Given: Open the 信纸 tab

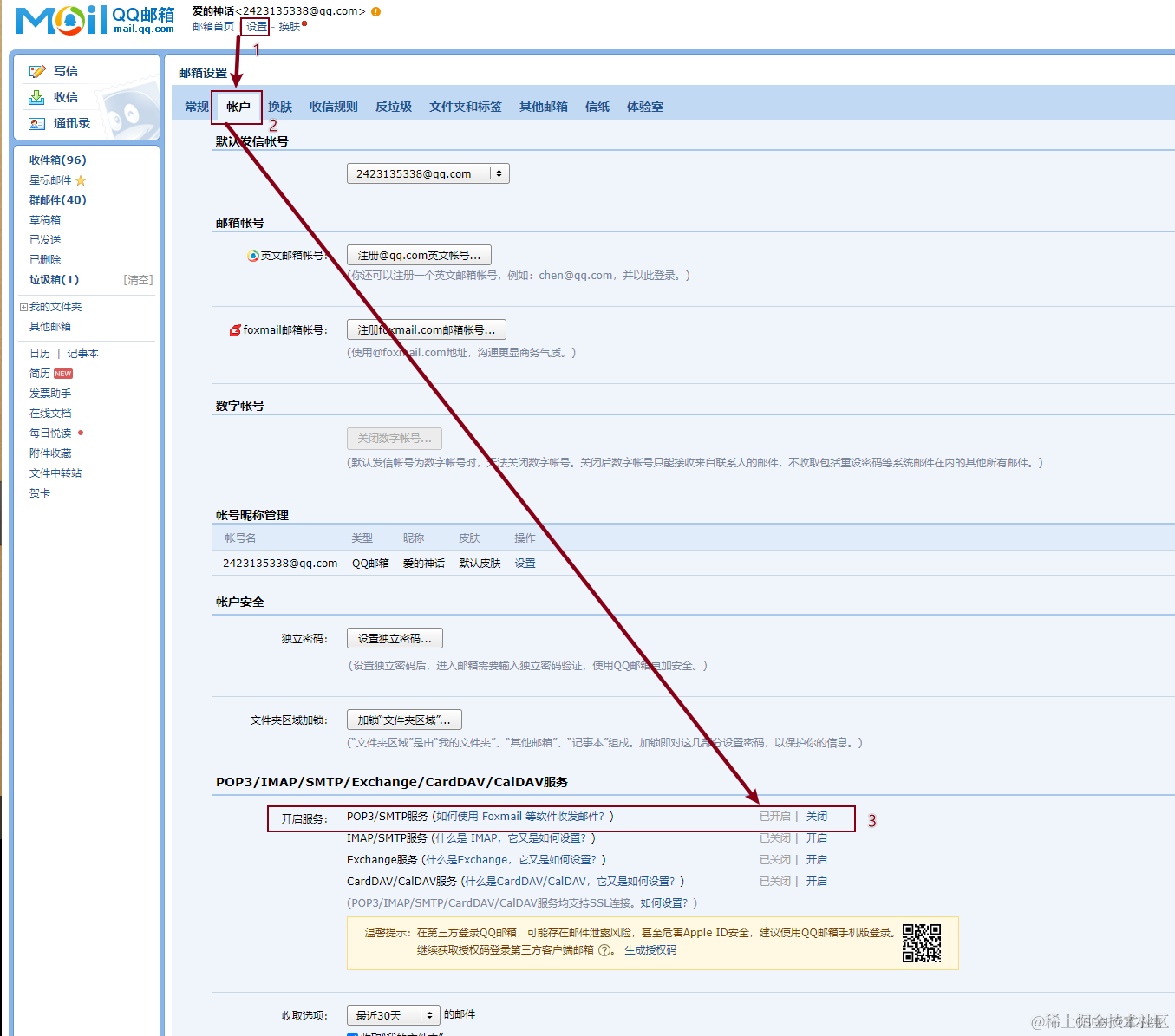Looking at the screenshot, I should [x=597, y=107].
